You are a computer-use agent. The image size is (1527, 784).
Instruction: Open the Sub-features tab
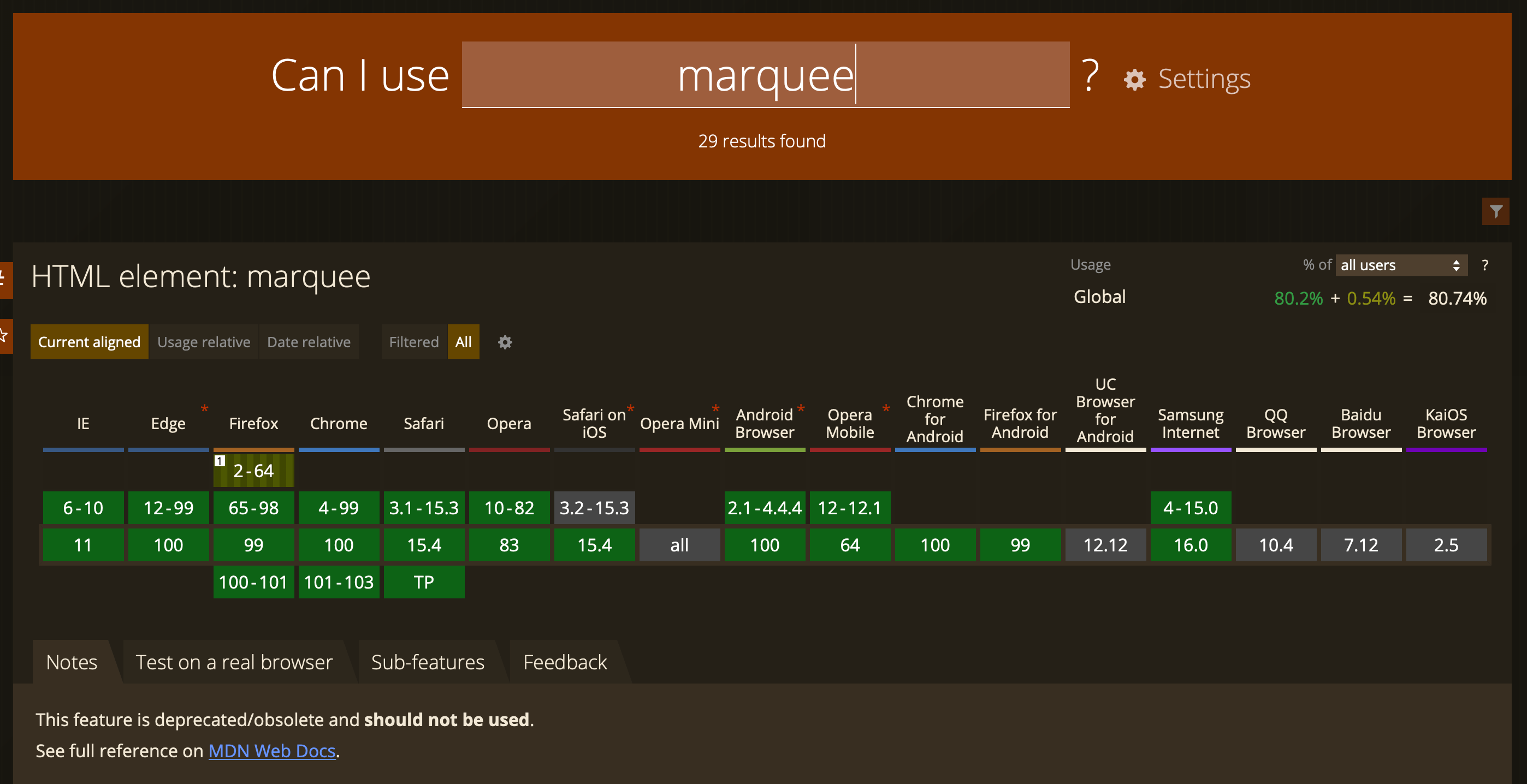428,662
